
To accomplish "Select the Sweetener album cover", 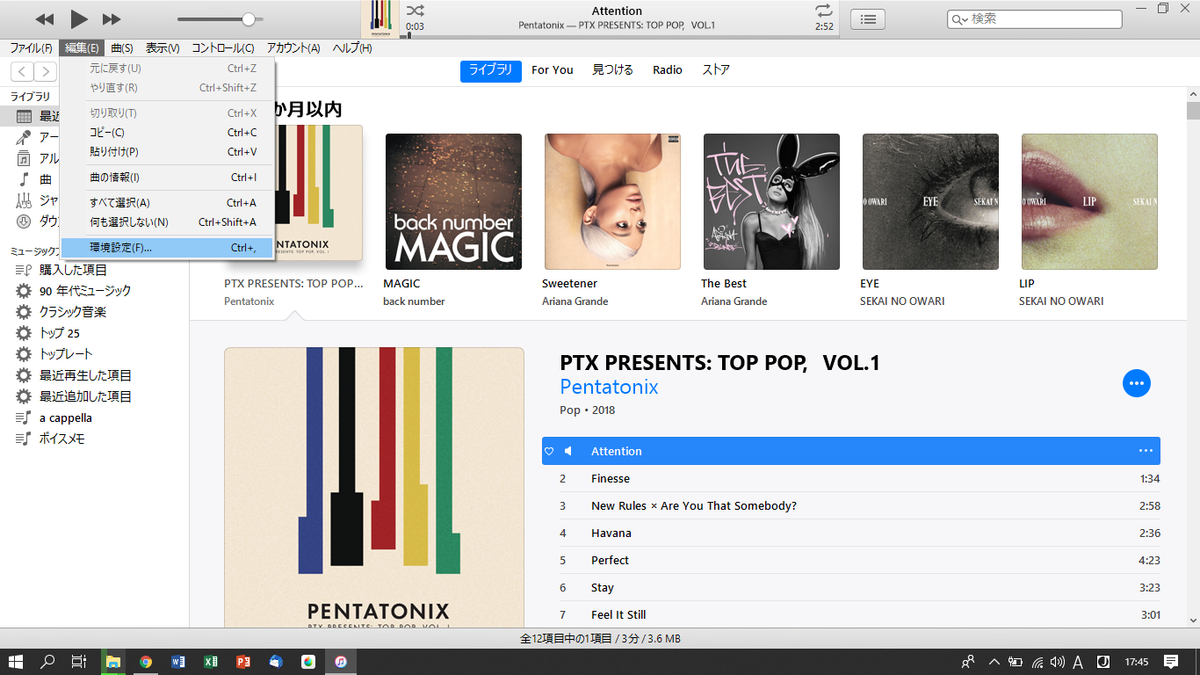I will [x=612, y=202].
